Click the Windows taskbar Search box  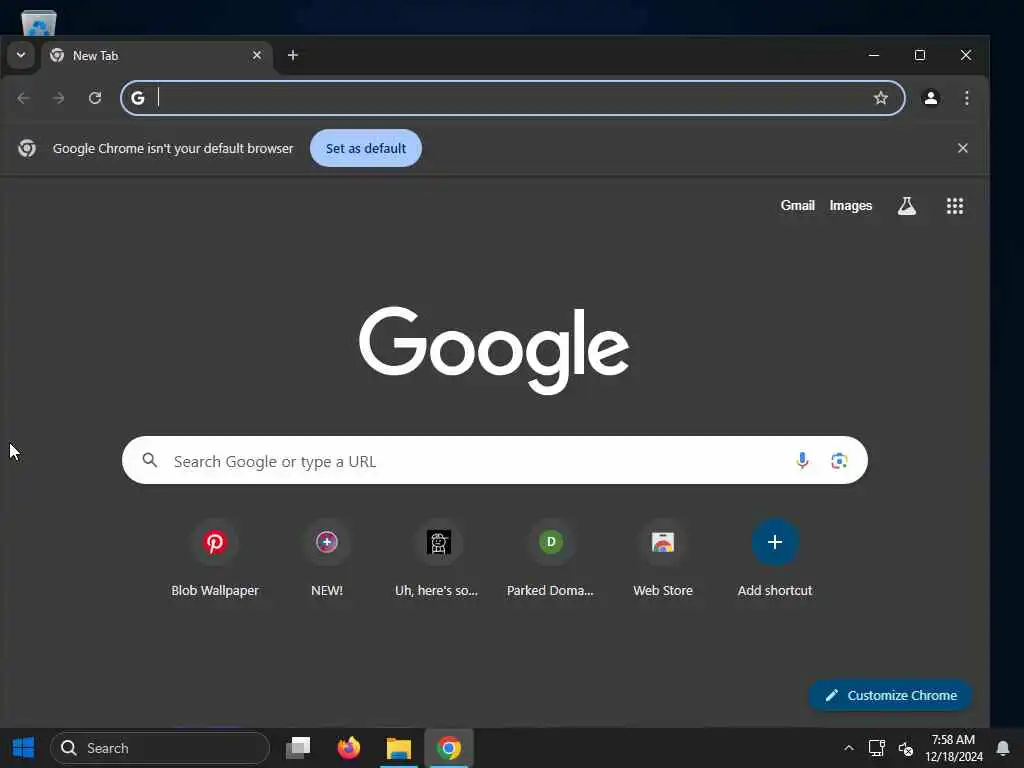click(x=160, y=748)
